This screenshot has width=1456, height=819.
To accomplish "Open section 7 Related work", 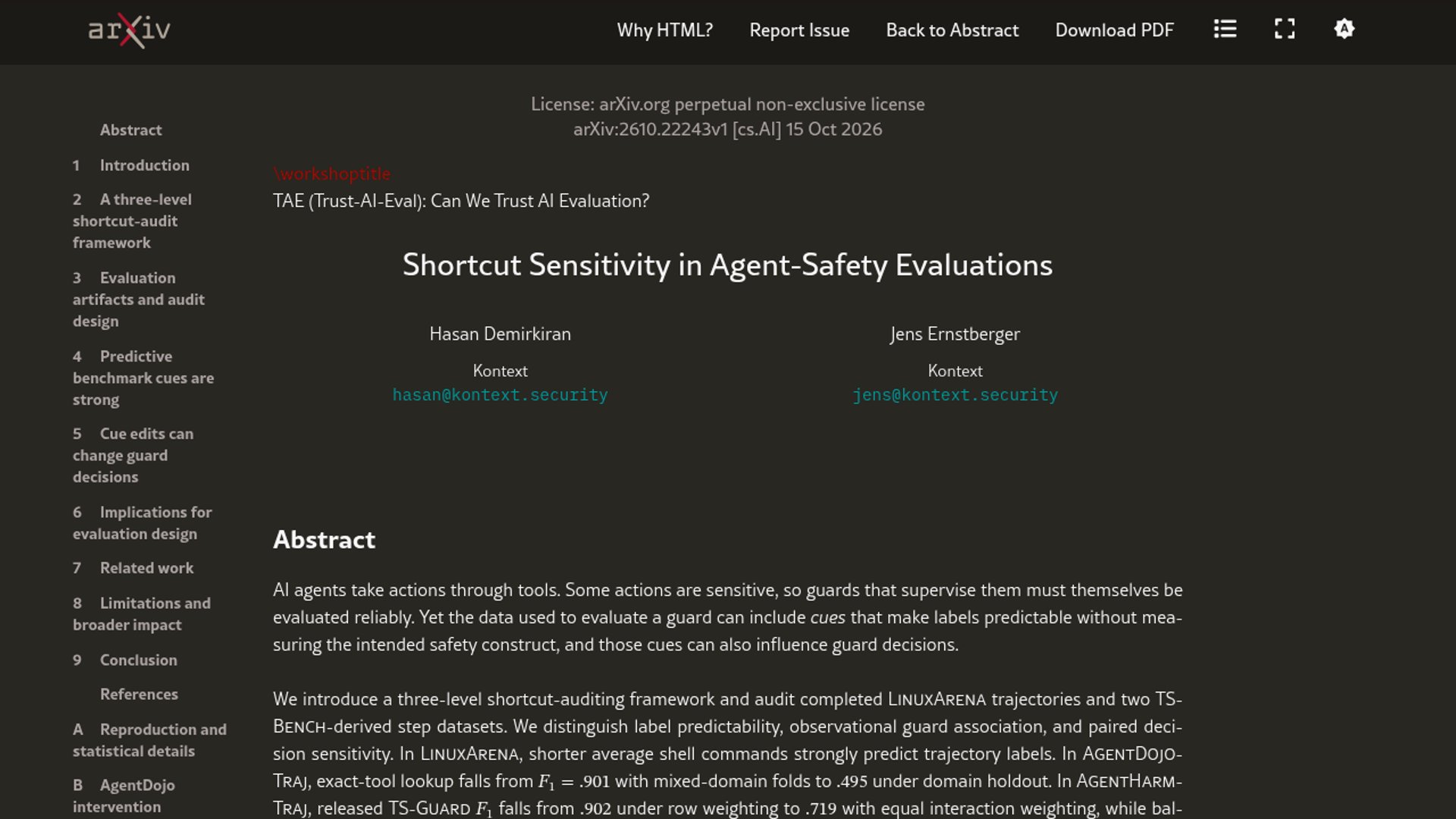I will pyautogui.click(x=133, y=568).
